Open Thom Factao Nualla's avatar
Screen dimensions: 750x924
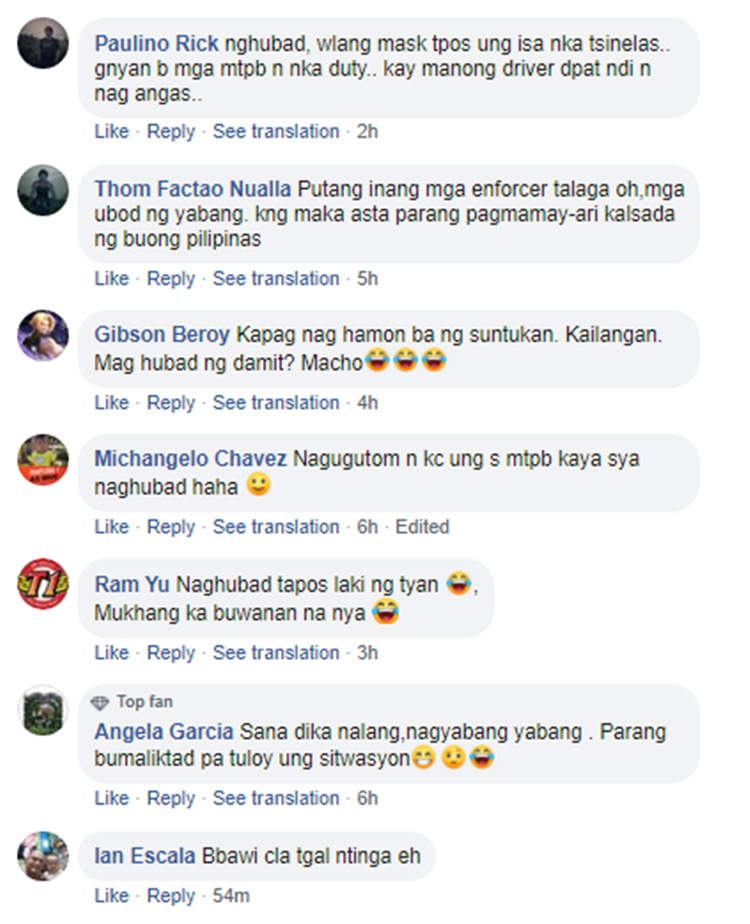(x=43, y=190)
